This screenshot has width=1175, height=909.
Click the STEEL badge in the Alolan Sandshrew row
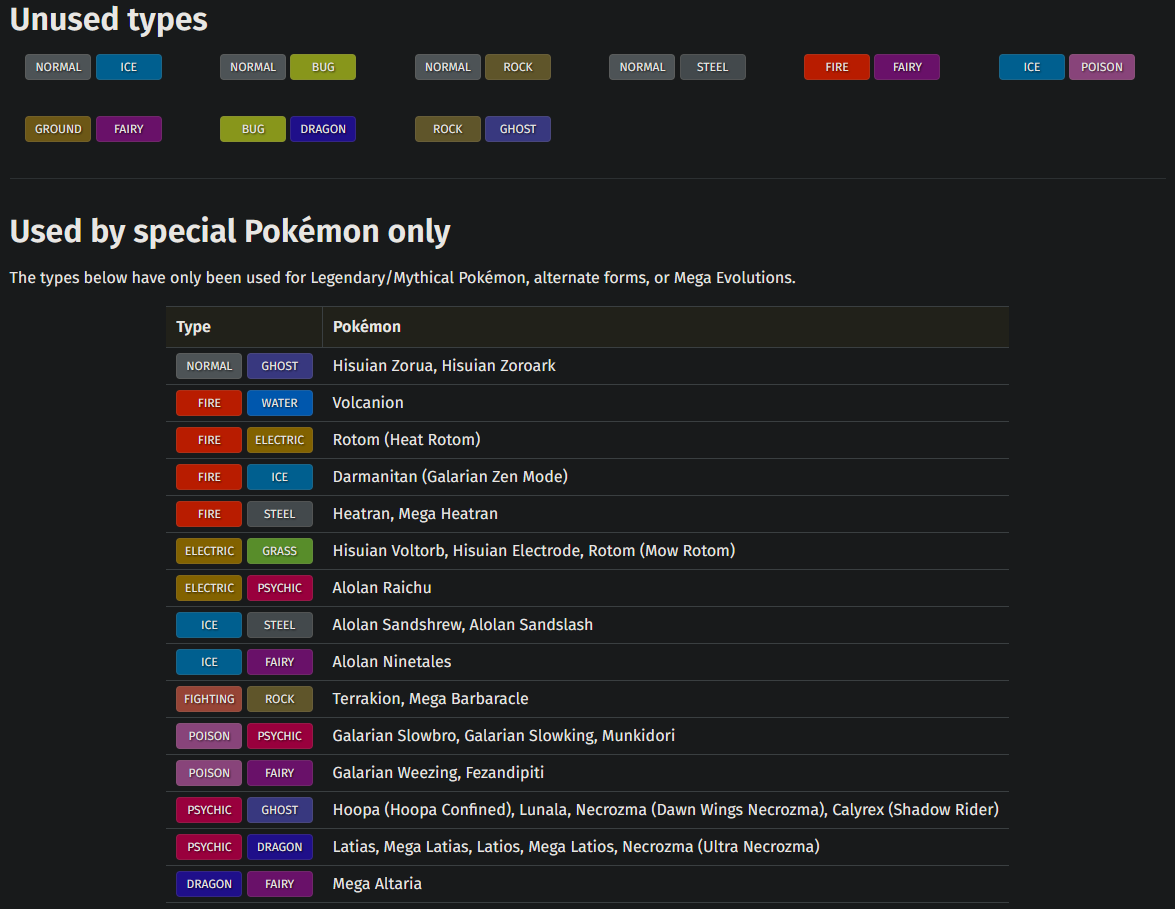(x=280, y=625)
